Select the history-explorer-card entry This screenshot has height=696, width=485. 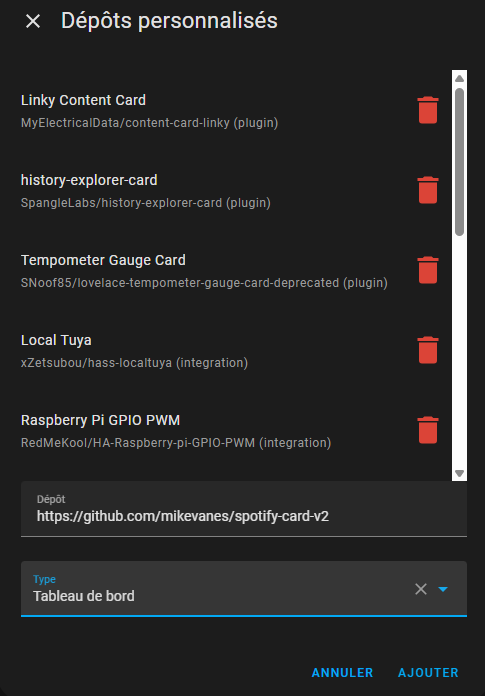tap(214, 190)
